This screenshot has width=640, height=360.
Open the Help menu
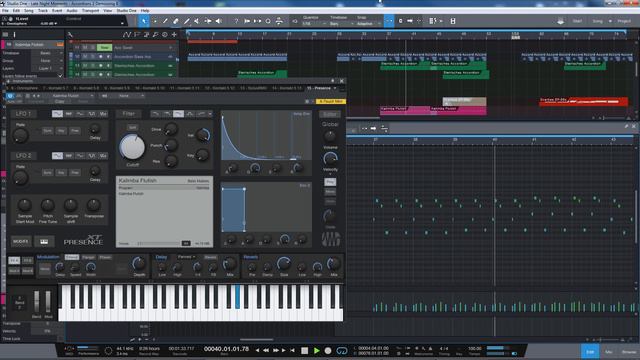pyautogui.click(x=145, y=11)
